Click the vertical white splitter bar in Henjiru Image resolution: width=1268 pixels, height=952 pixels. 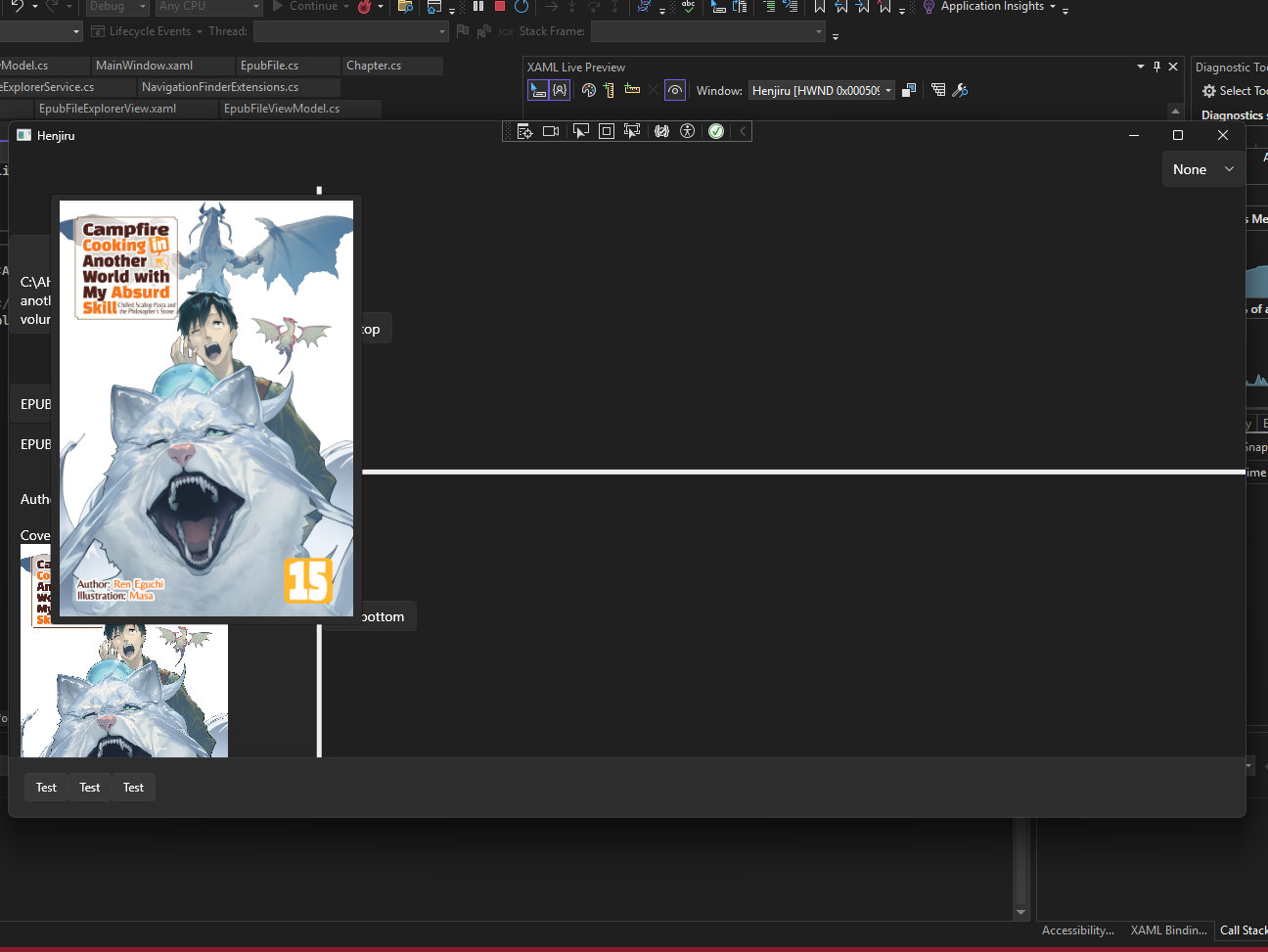[x=319, y=691]
